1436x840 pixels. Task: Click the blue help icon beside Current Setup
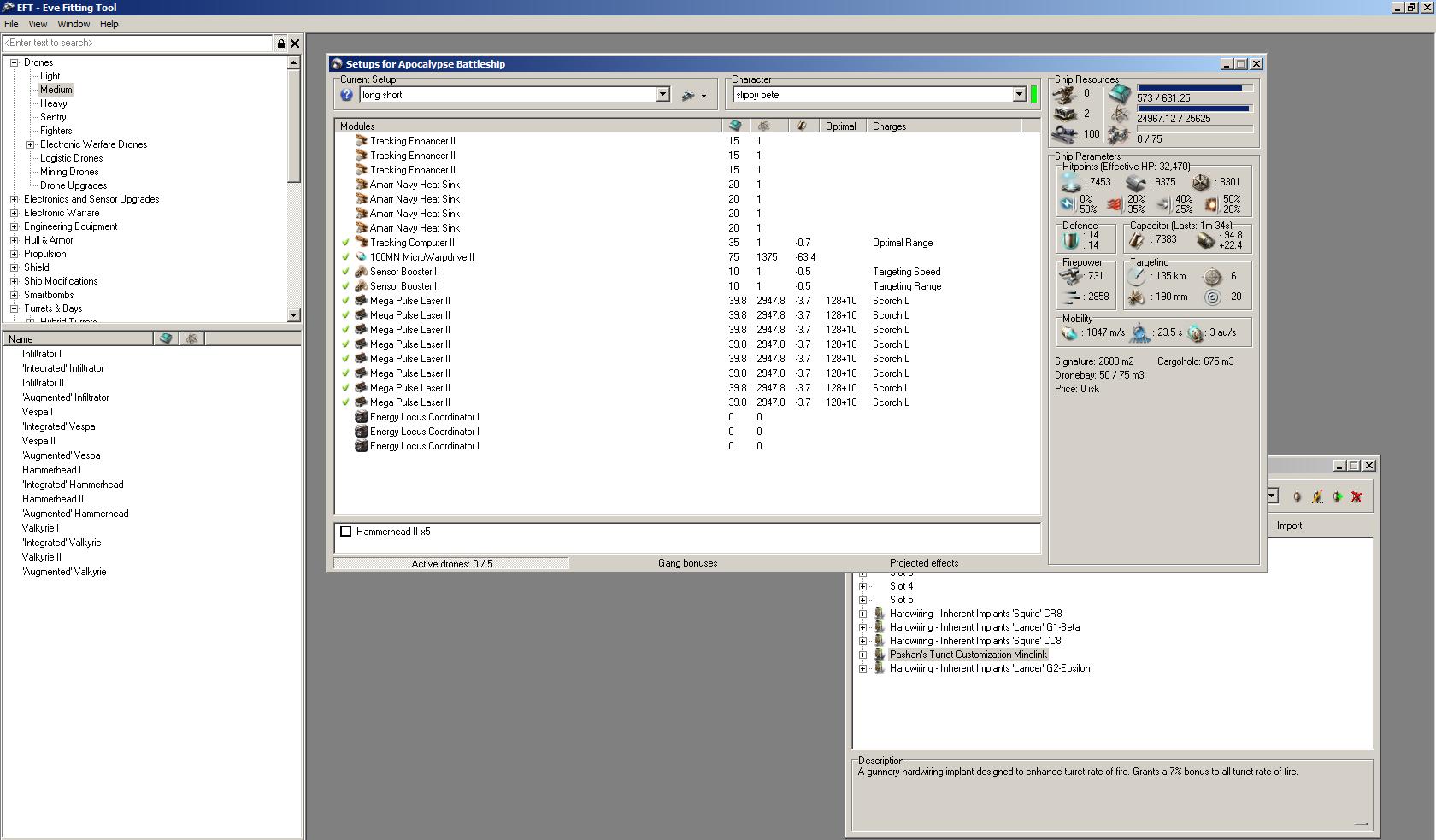tap(346, 95)
